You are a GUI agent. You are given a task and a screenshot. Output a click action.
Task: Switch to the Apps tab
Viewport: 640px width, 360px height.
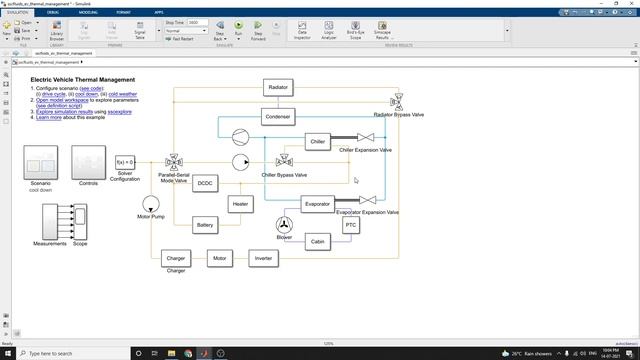point(159,12)
